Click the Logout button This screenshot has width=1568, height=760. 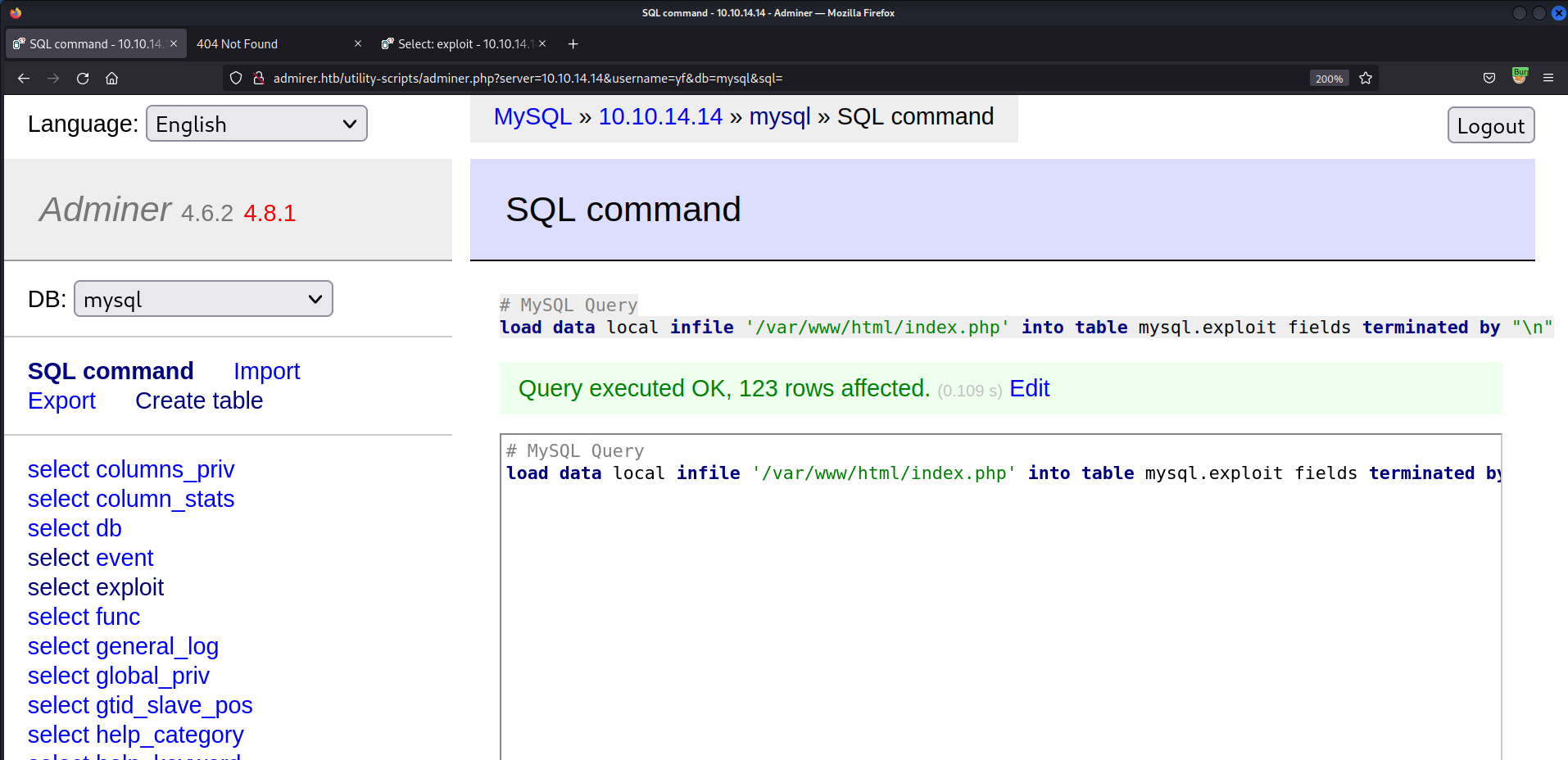pos(1491,125)
